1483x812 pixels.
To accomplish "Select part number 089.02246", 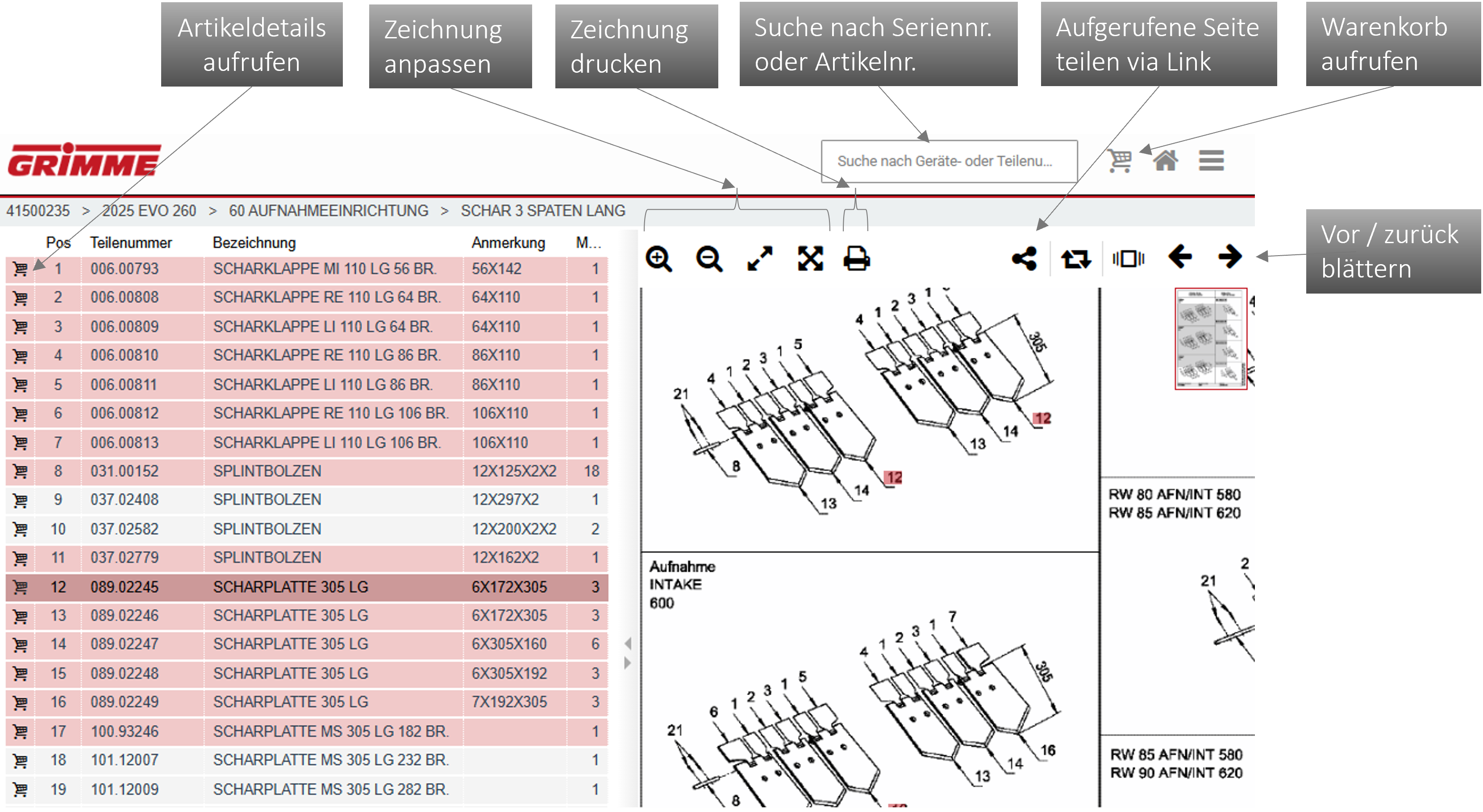I will point(125,616).
